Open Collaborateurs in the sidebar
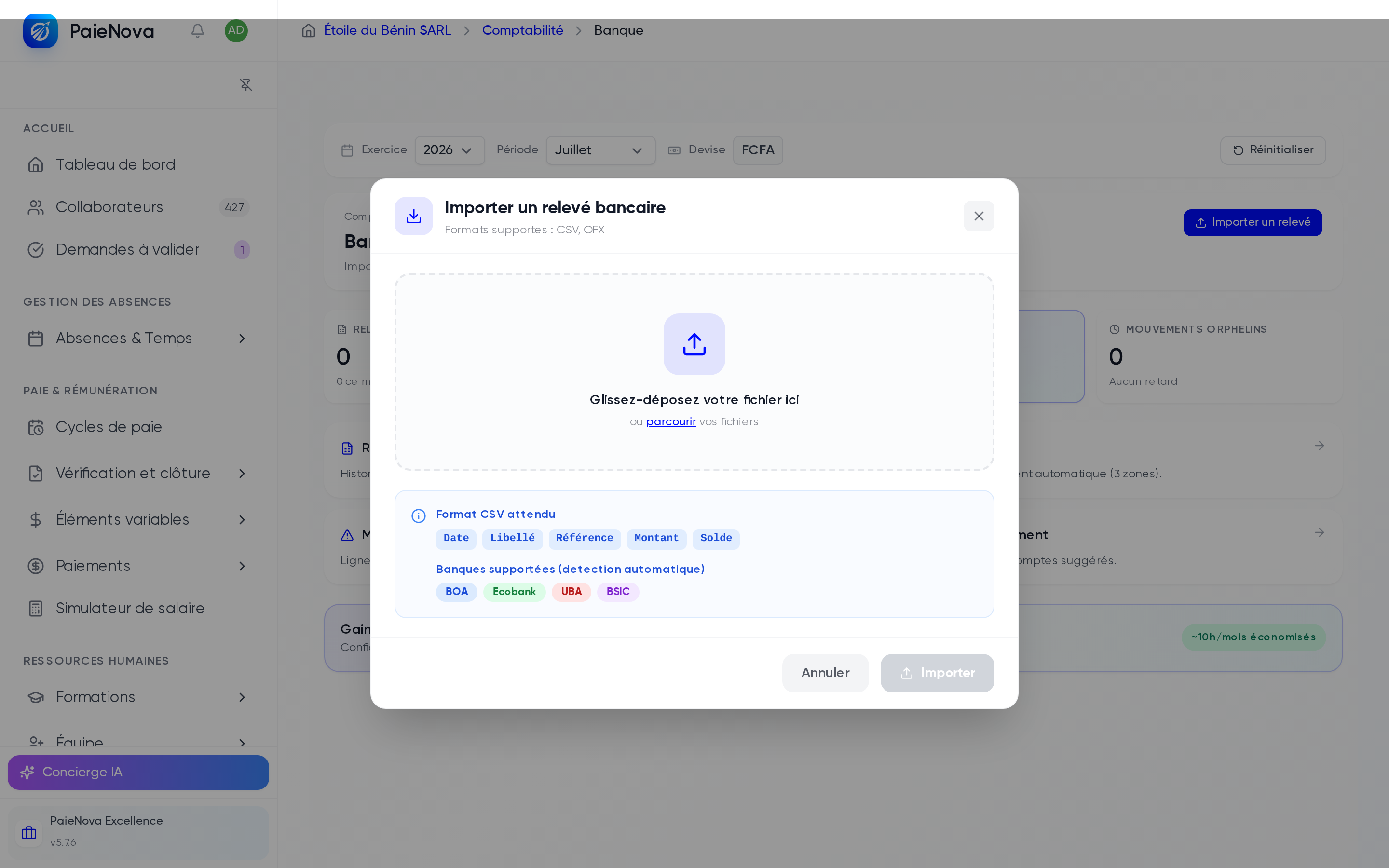The height and width of the screenshot is (868, 1389). (138, 207)
